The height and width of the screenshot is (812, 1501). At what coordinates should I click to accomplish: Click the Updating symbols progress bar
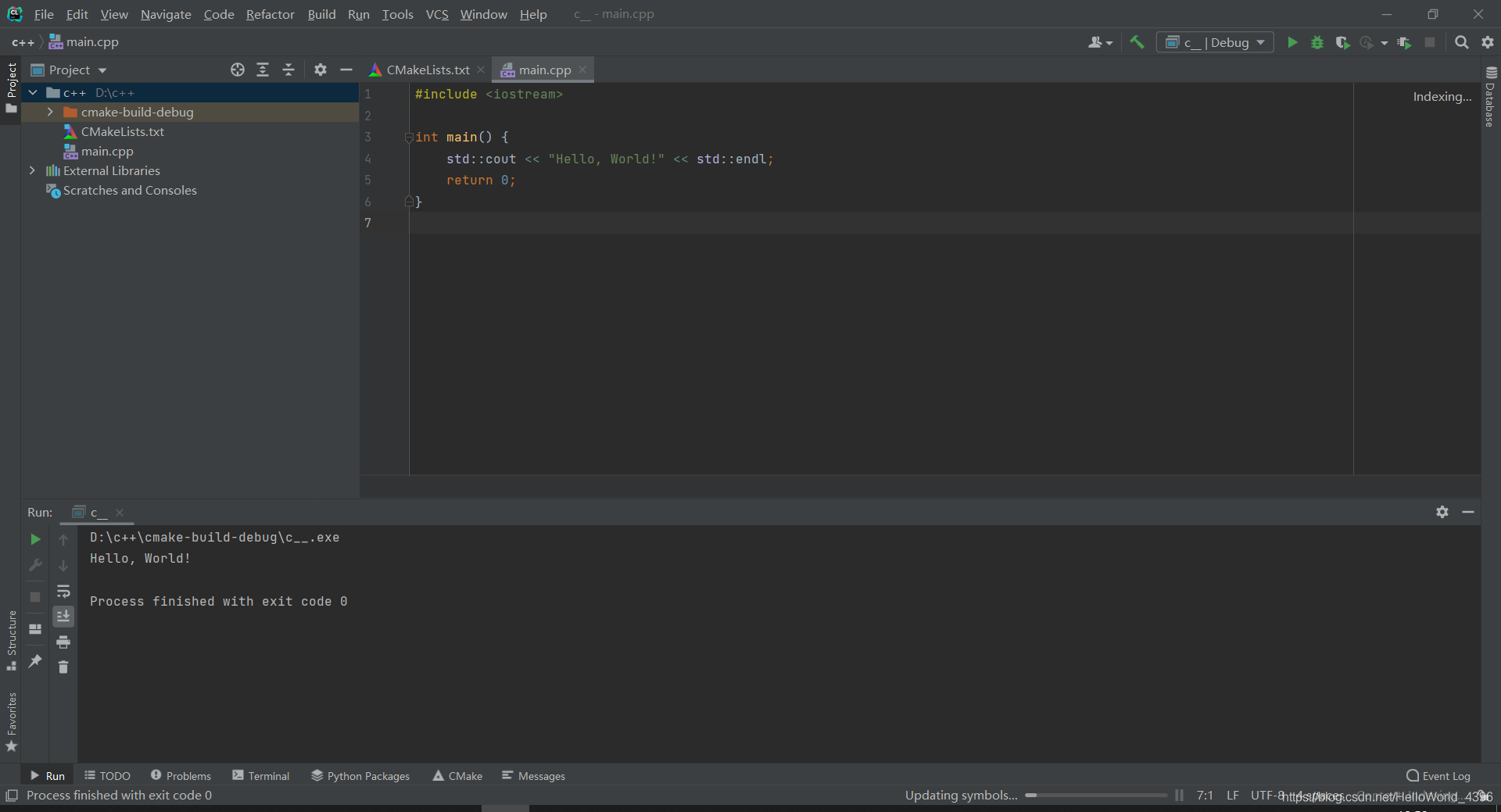(1096, 795)
